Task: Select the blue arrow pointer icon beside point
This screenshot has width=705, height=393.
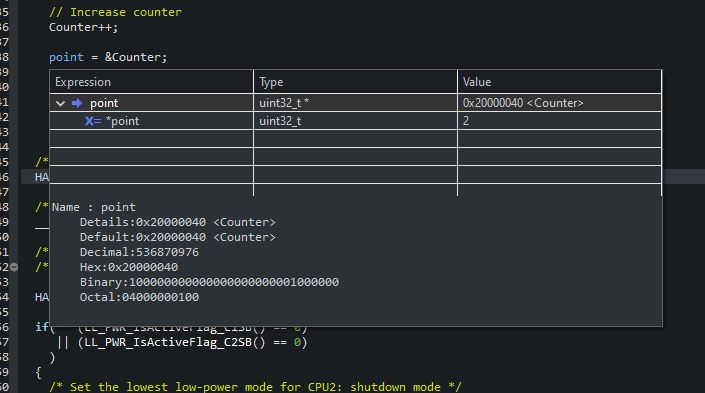Action: tap(77, 103)
